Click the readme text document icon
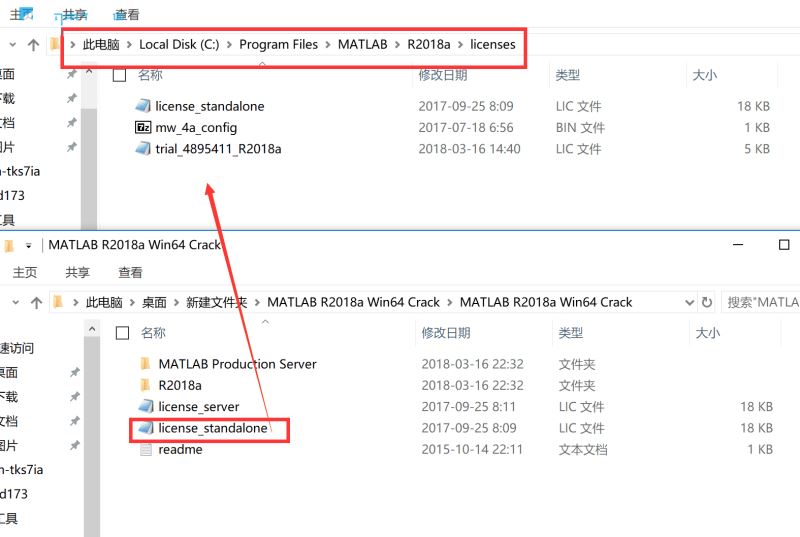The image size is (800, 537). [146, 449]
